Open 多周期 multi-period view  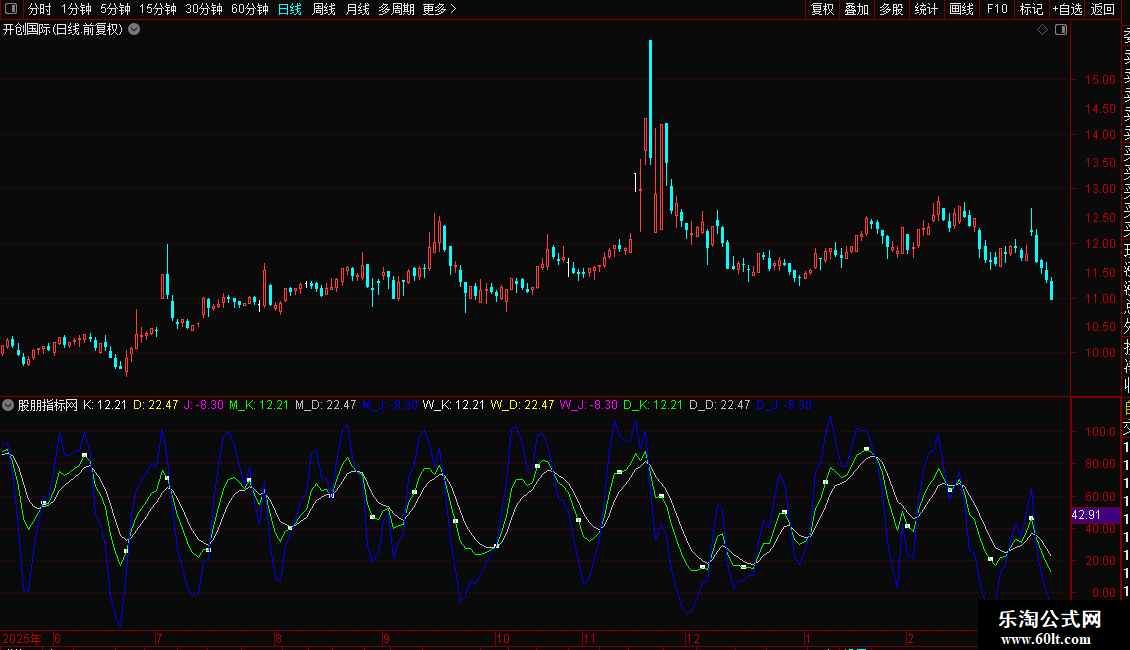(x=396, y=9)
